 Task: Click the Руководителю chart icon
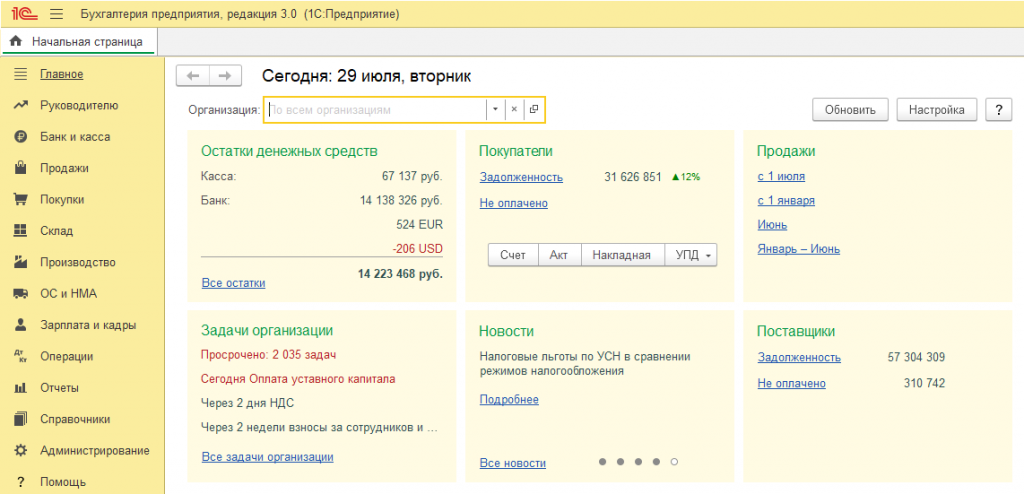pos(21,105)
